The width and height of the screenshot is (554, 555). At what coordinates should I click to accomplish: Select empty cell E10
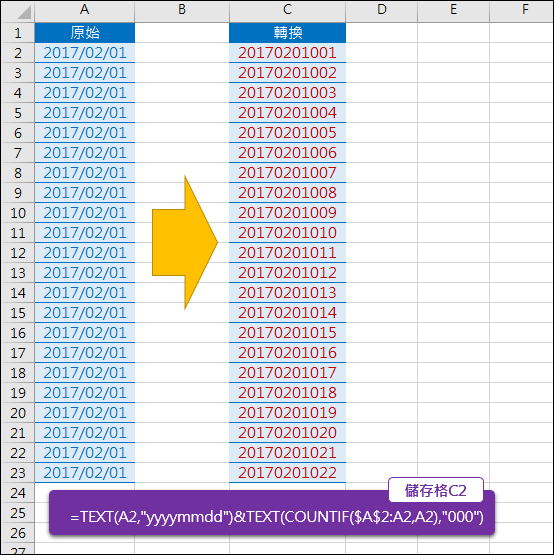point(453,213)
